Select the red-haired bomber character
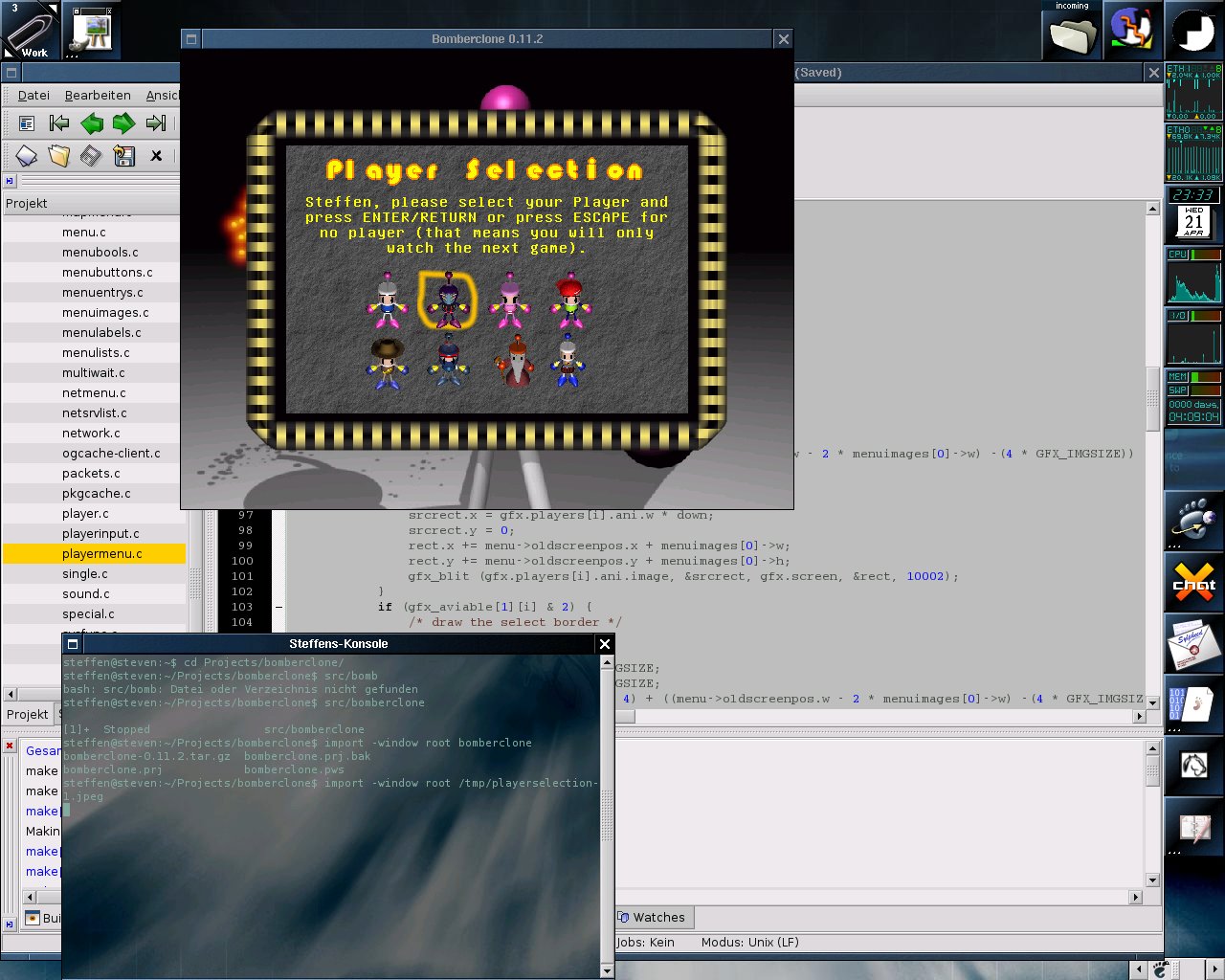Image resolution: width=1225 pixels, height=980 pixels. tap(570, 301)
